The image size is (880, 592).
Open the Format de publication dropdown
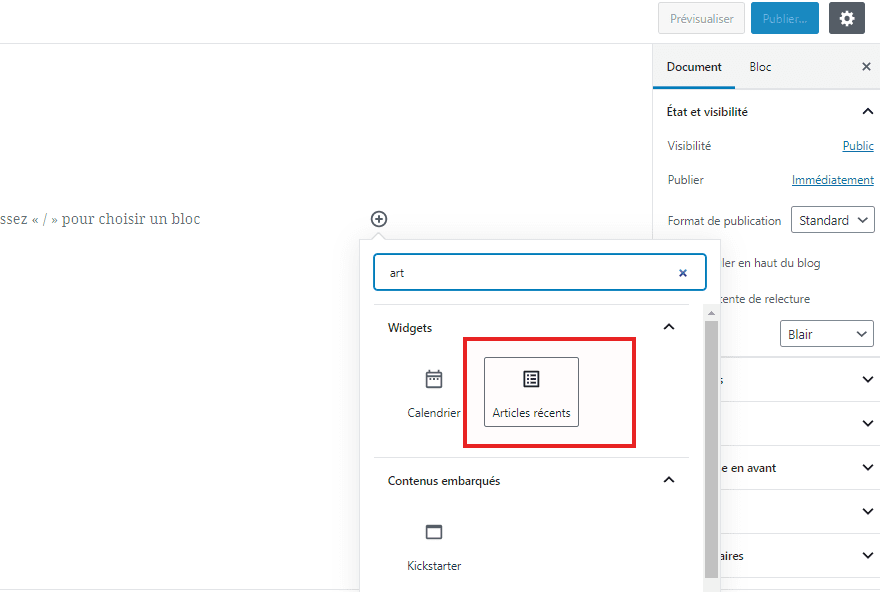coord(832,220)
